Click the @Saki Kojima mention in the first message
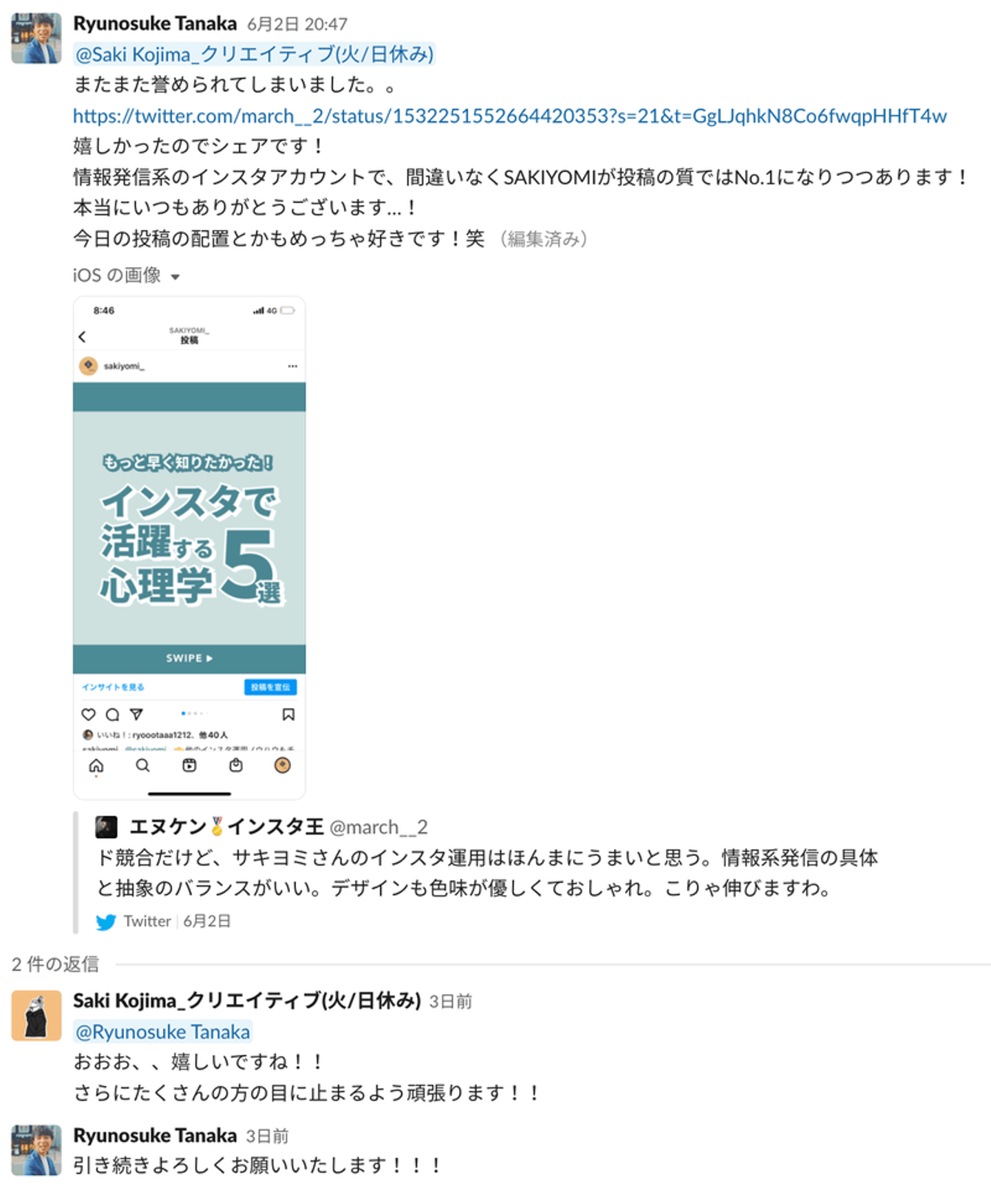Screen dimensions: 991x1204 click(255, 54)
